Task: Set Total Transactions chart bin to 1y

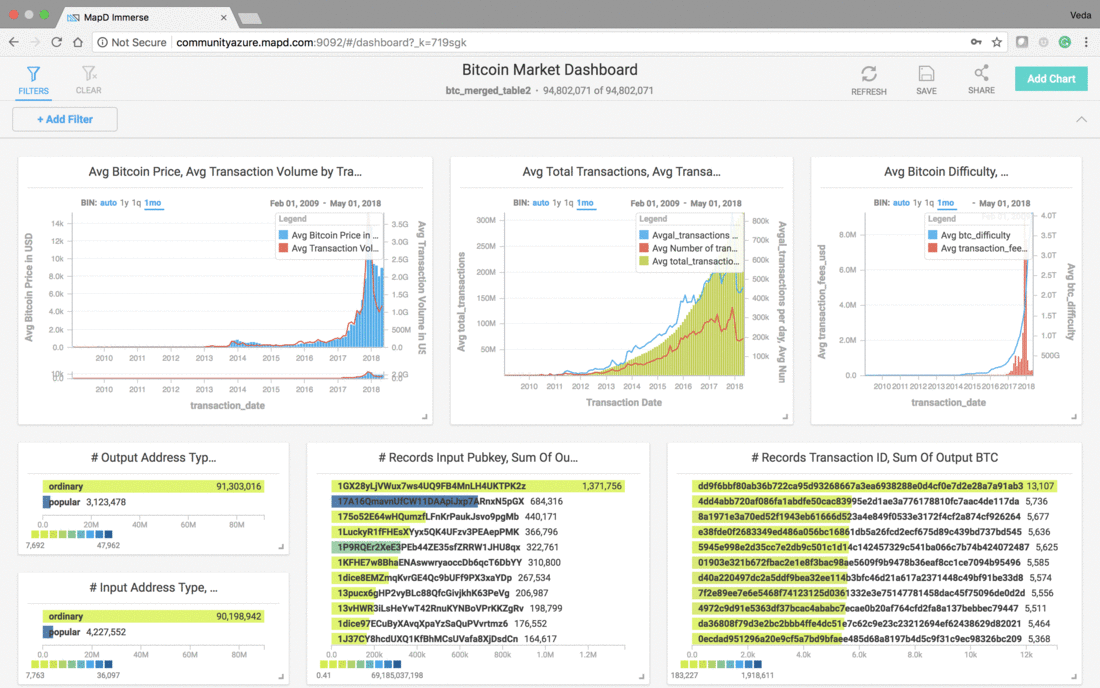Action: [556, 203]
